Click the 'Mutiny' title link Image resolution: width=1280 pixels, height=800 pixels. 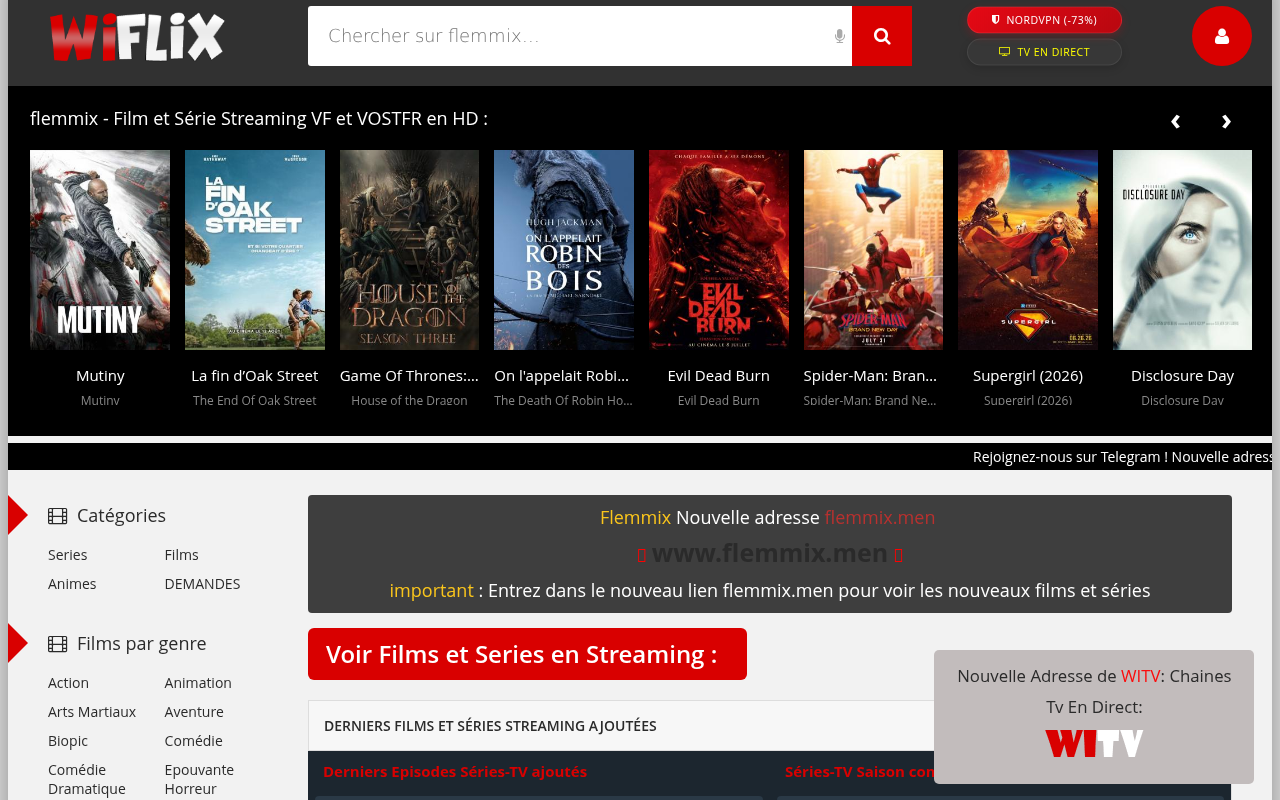click(x=100, y=376)
